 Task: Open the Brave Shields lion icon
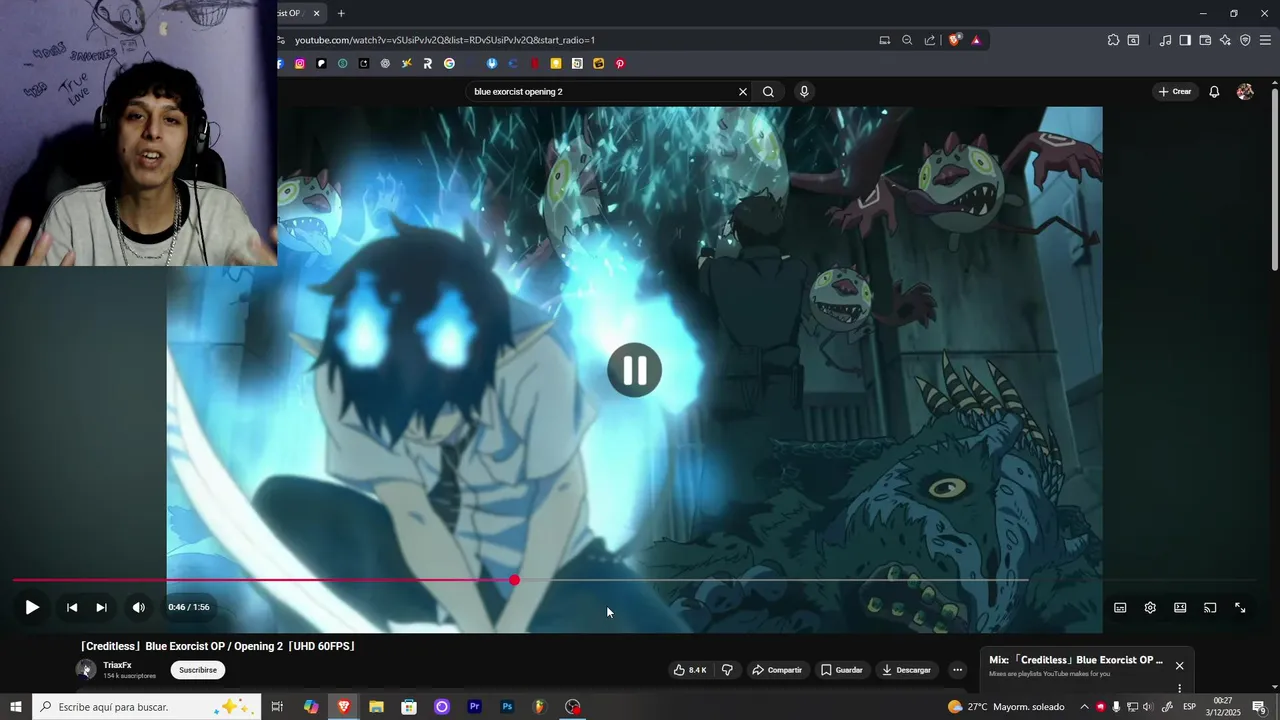pos(954,40)
